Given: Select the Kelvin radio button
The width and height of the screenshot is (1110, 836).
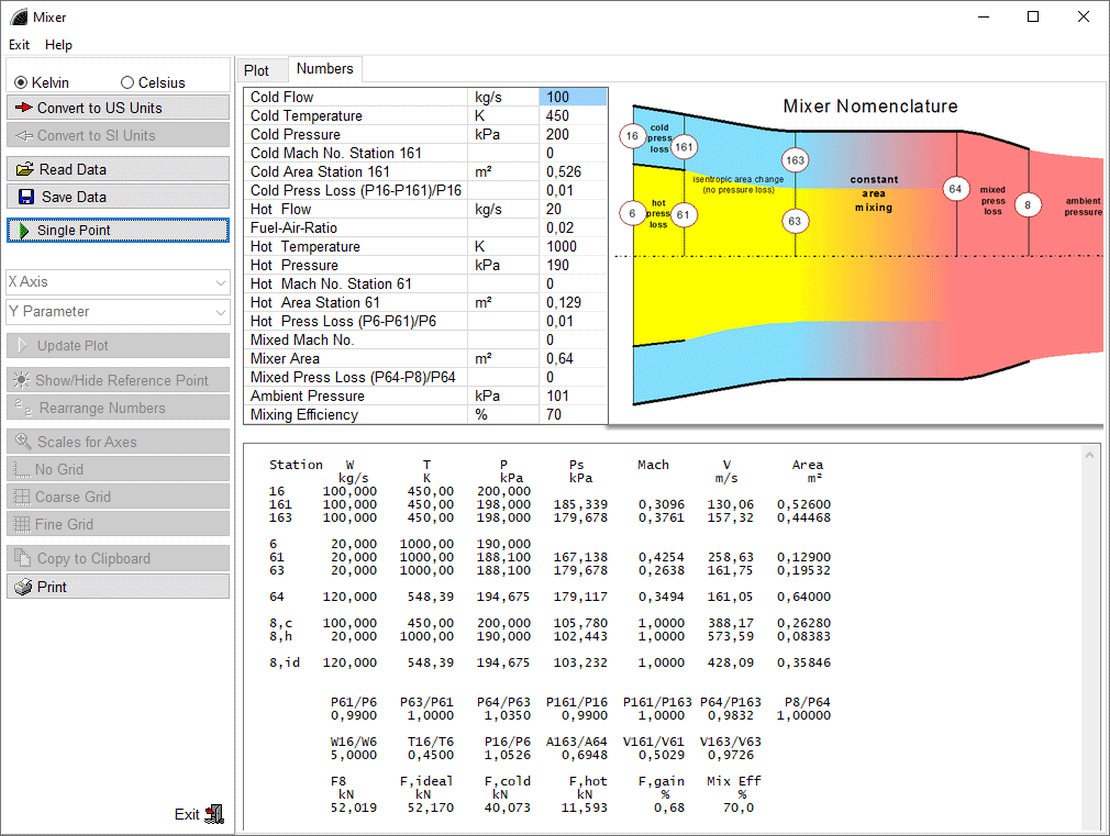Looking at the screenshot, I should click(21, 83).
